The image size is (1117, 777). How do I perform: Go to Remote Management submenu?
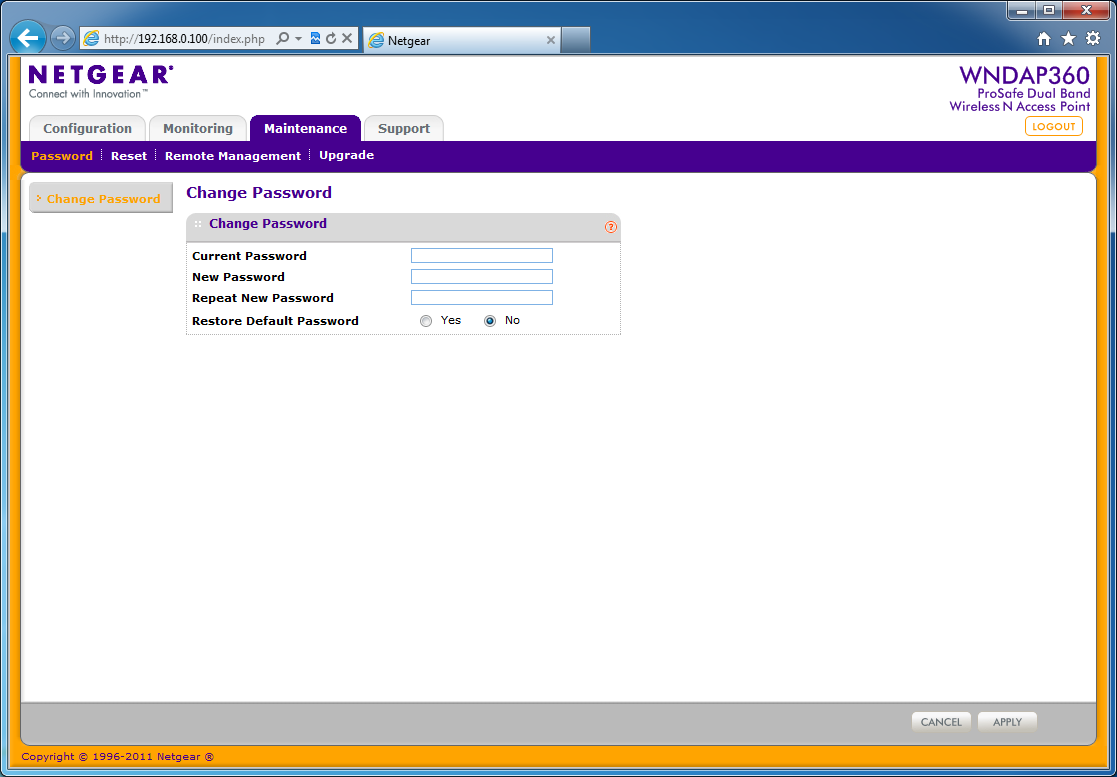[233, 156]
